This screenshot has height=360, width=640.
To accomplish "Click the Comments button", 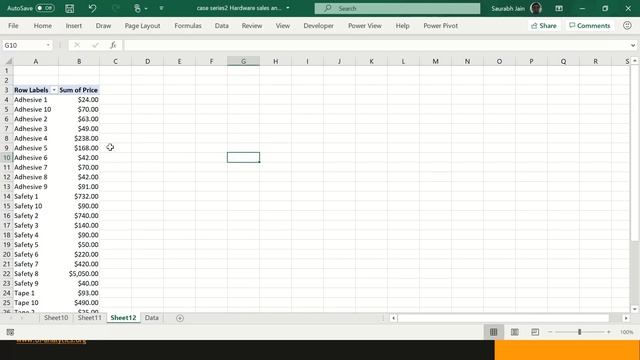I will (x=589, y=26).
